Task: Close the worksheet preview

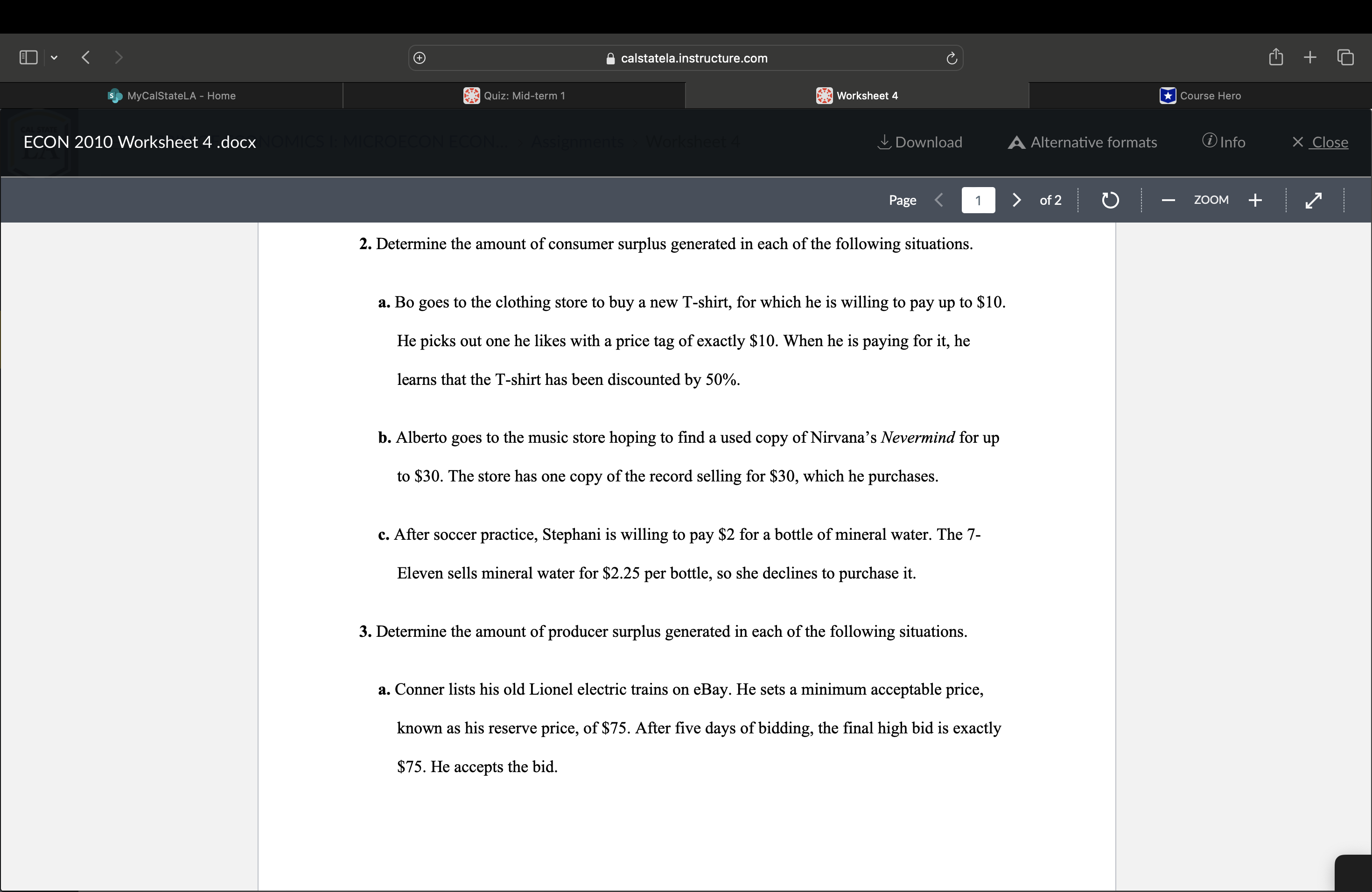Action: point(1321,142)
